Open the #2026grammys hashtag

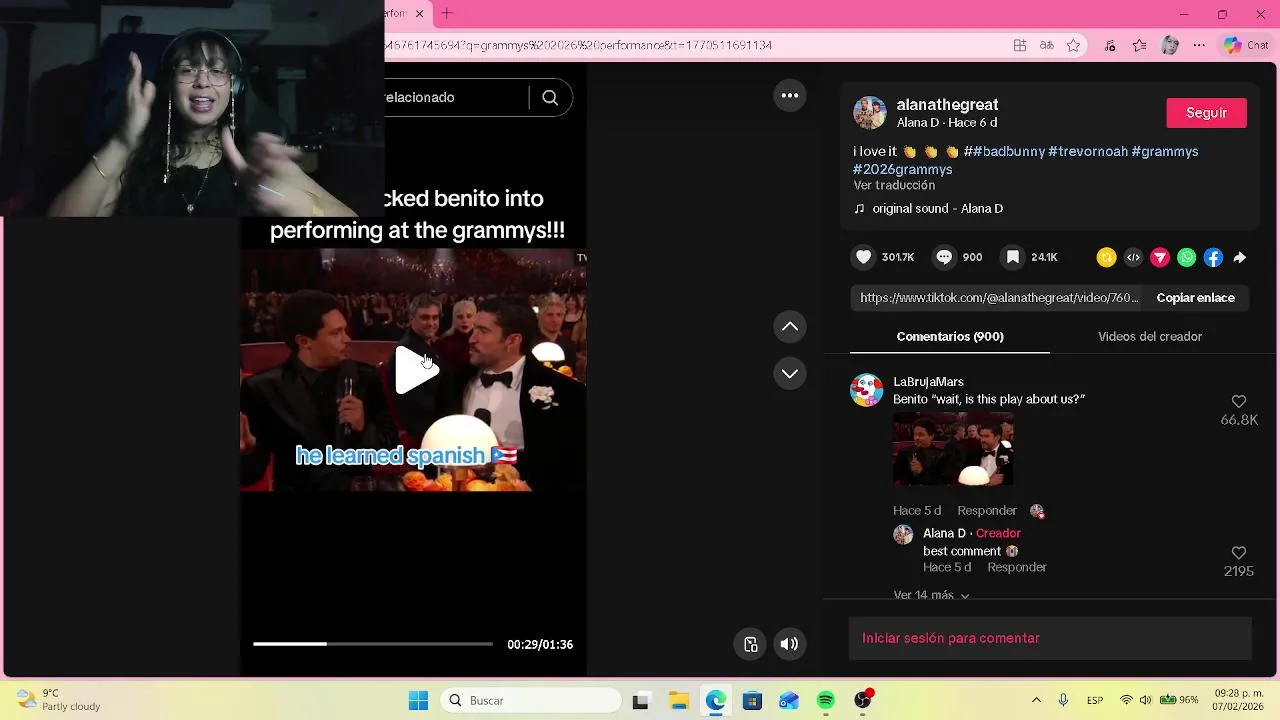(x=902, y=169)
